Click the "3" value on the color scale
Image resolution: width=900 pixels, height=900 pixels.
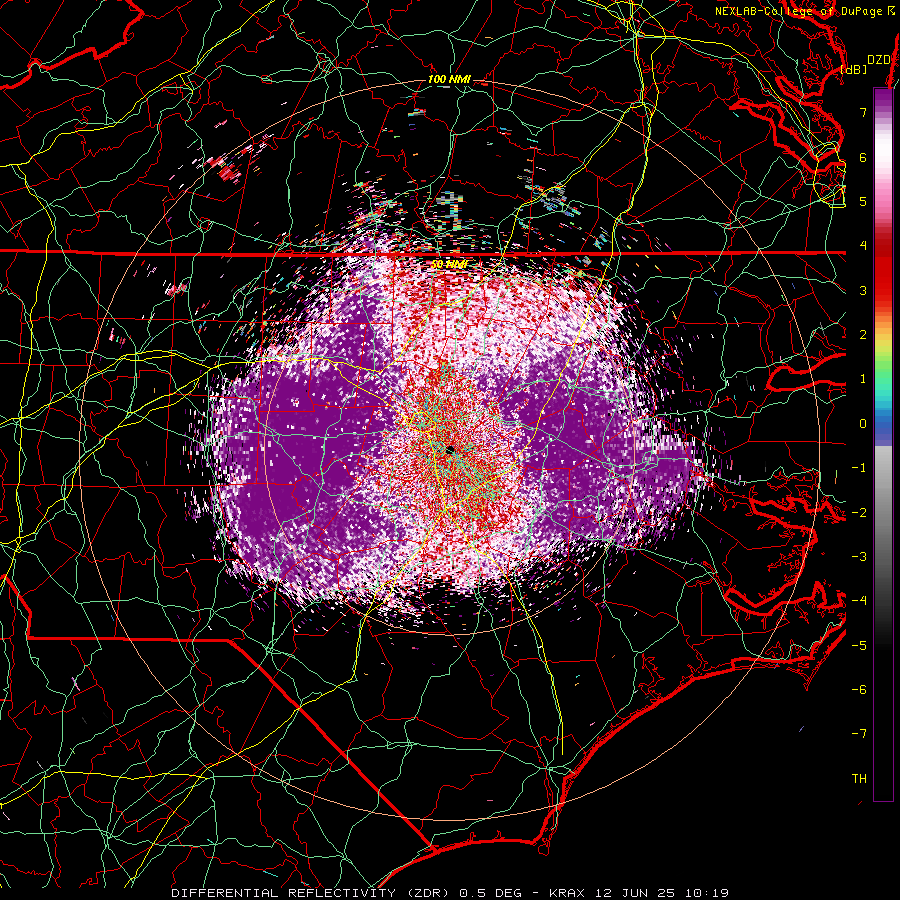click(x=863, y=290)
